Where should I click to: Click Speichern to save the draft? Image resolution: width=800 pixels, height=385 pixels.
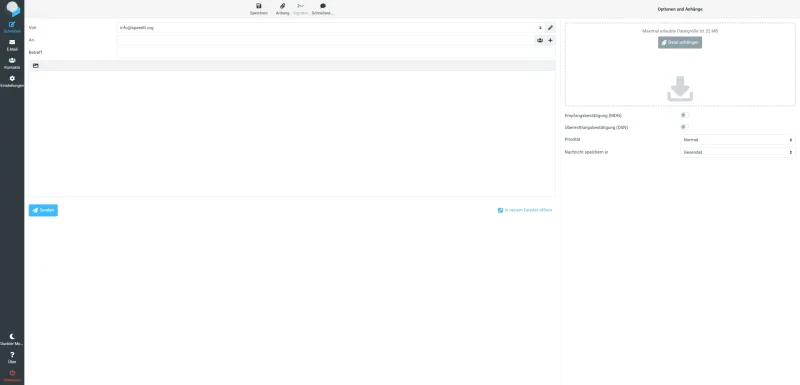pos(259,9)
